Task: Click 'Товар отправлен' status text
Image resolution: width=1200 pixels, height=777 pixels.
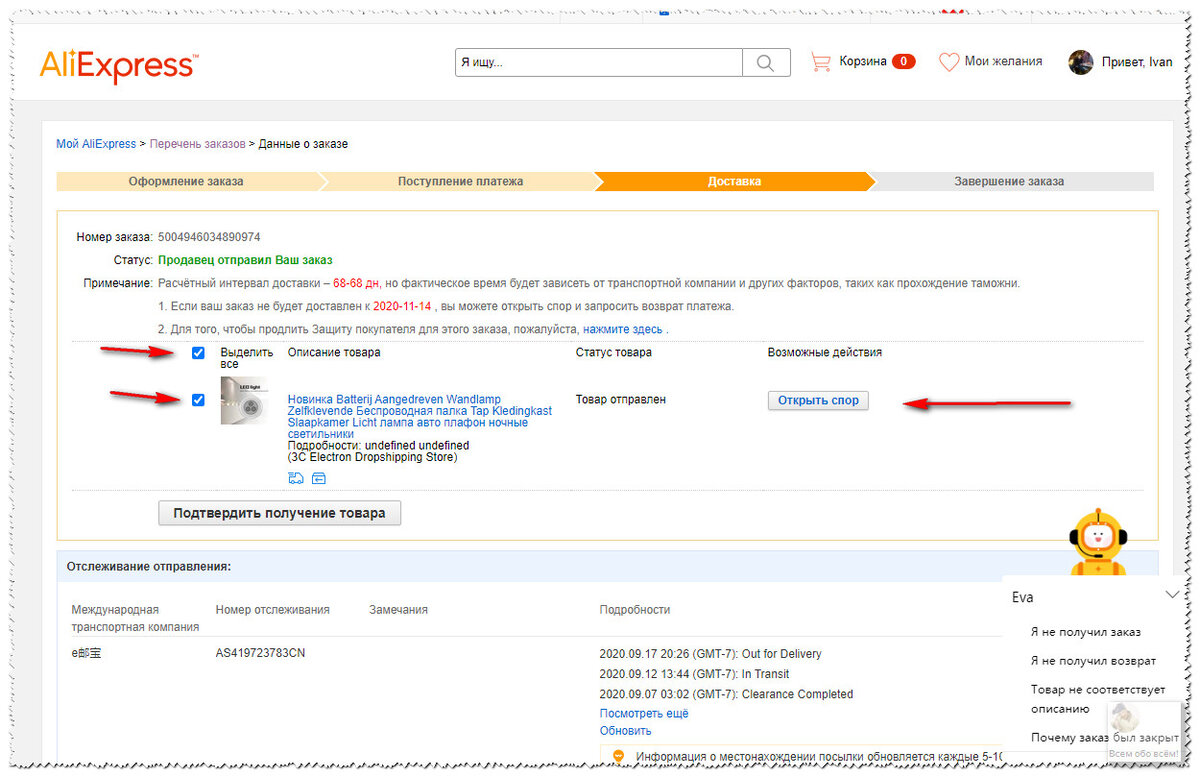Action: tap(620, 400)
